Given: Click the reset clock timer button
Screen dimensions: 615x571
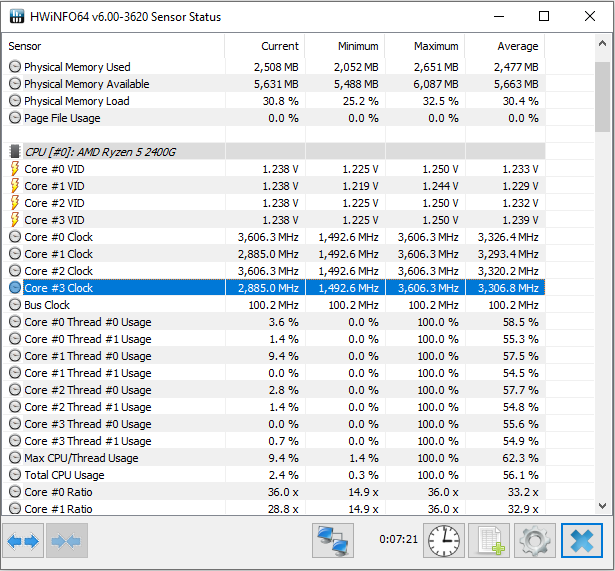Looking at the screenshot, I should coord(444,541).
